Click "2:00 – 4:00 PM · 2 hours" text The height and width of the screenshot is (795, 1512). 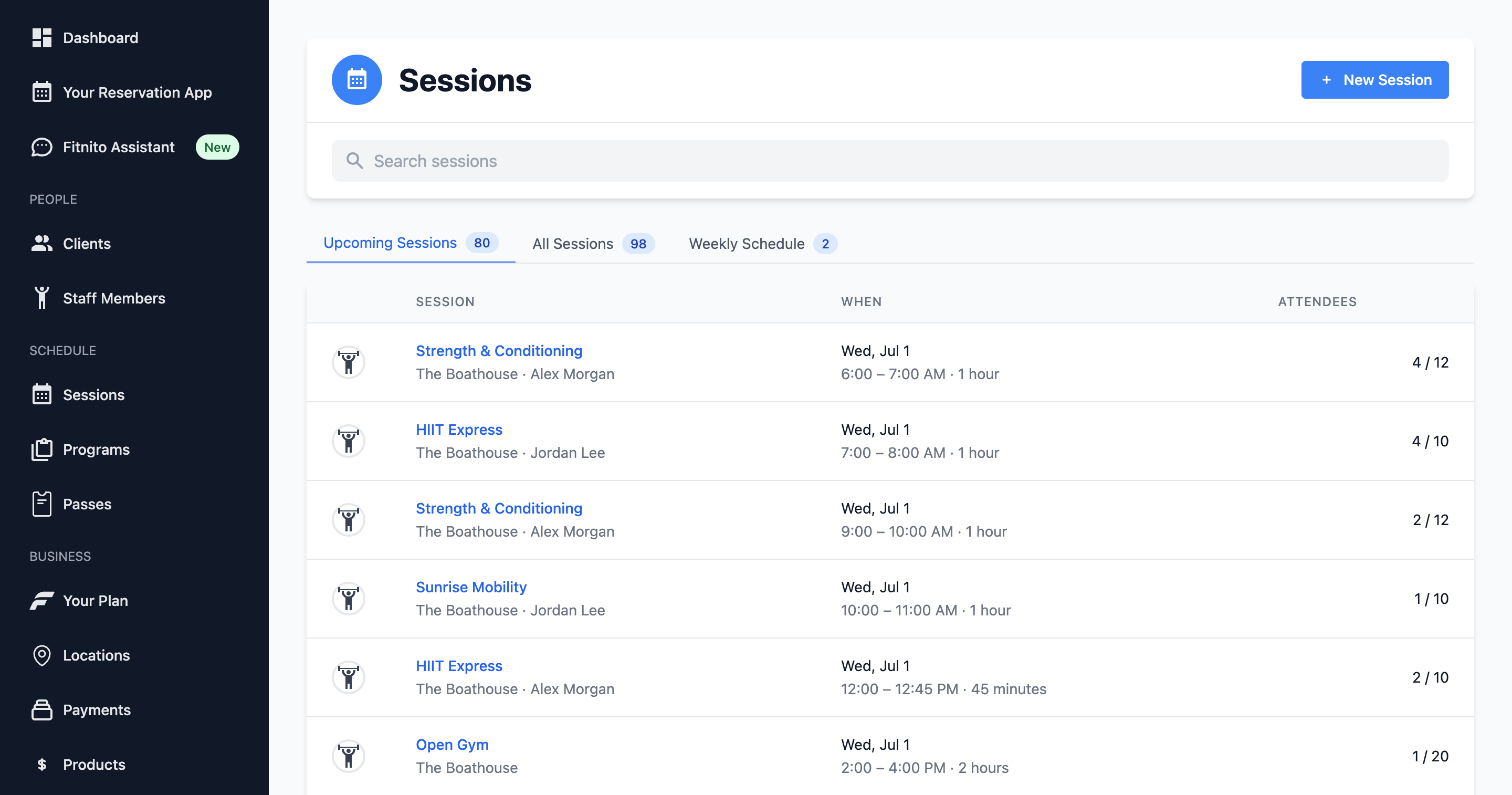[x=925, y=767]
